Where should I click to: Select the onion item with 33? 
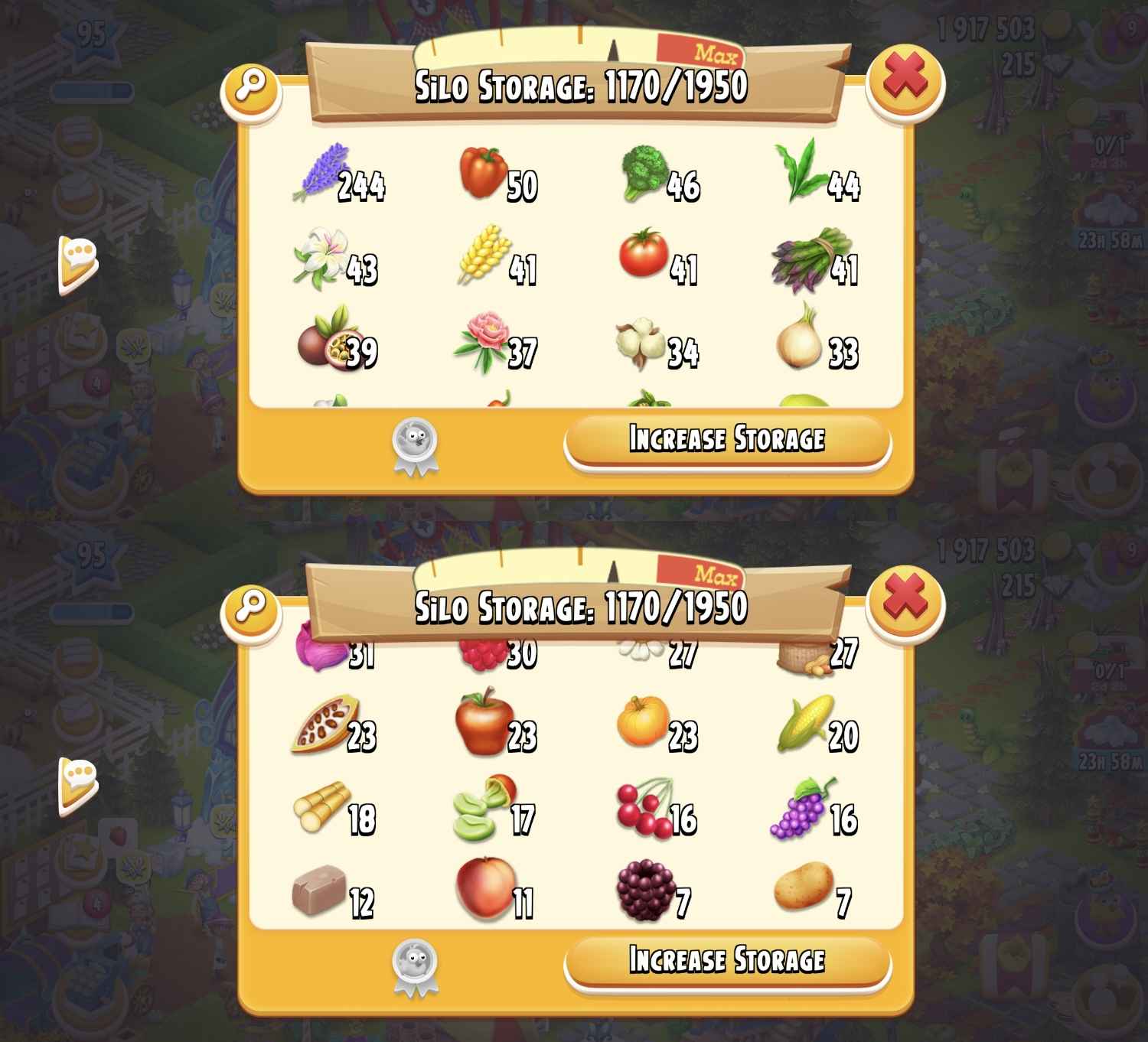coord(817,338)
